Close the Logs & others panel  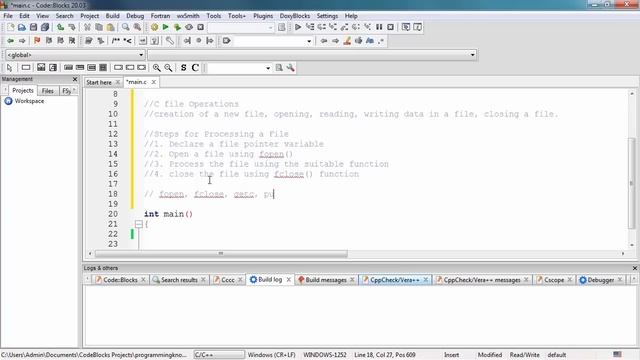point(635,268)
